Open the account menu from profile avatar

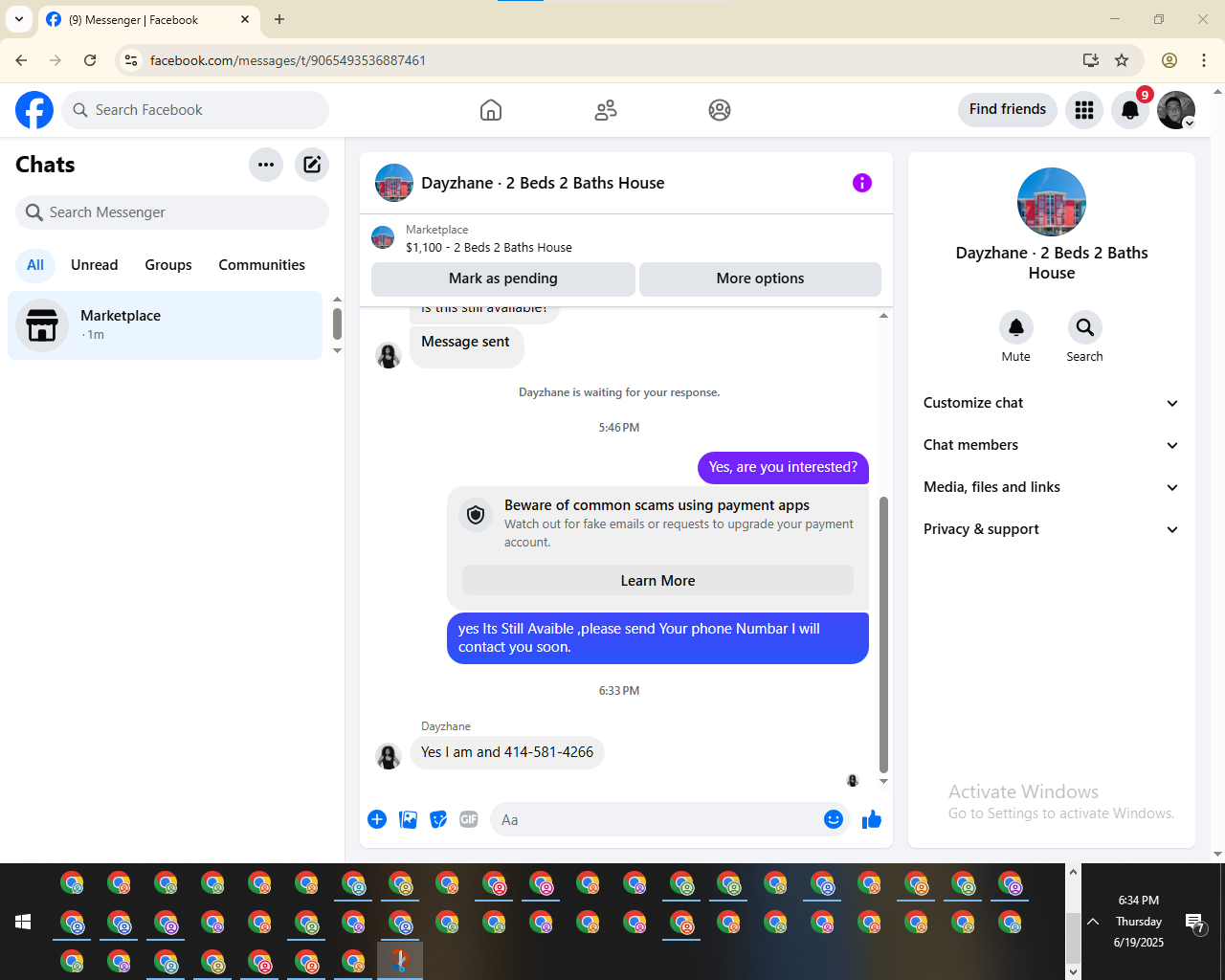tap(1176, 110)
